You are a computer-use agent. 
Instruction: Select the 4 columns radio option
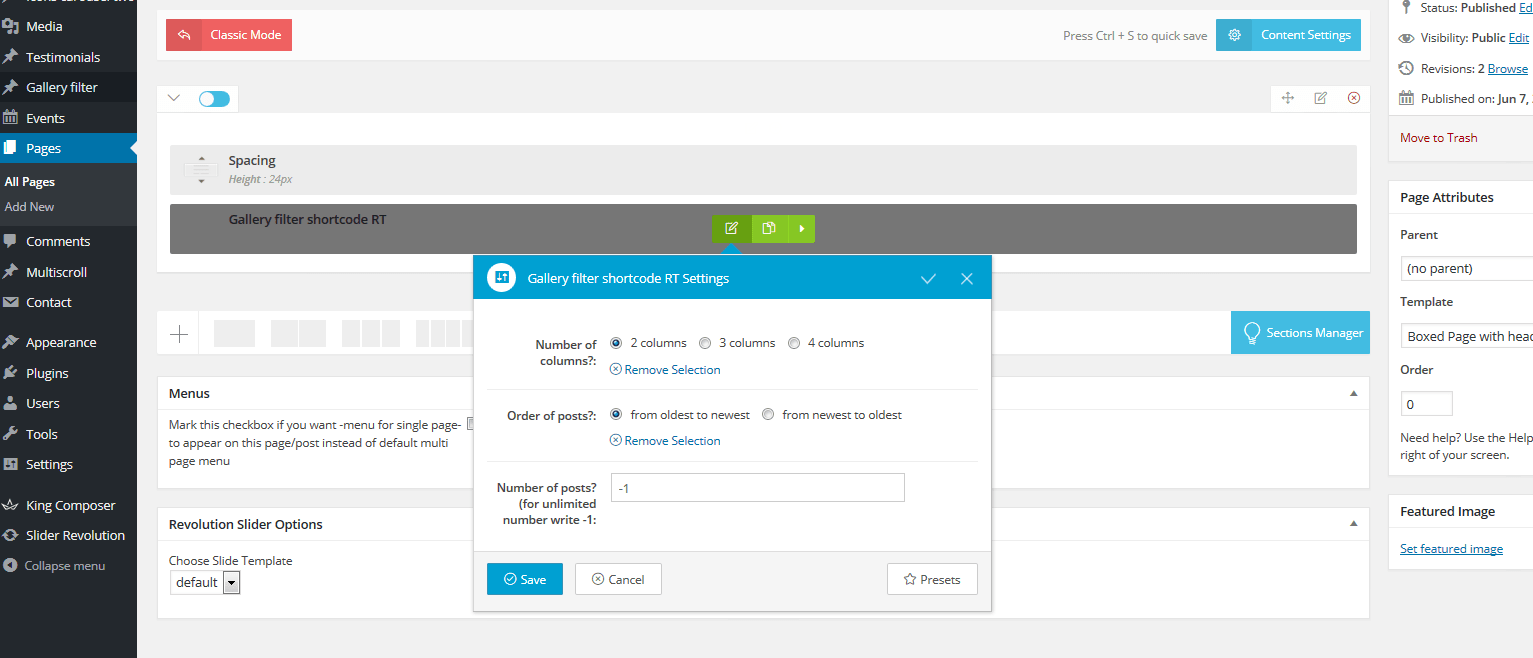click(794, 343)
